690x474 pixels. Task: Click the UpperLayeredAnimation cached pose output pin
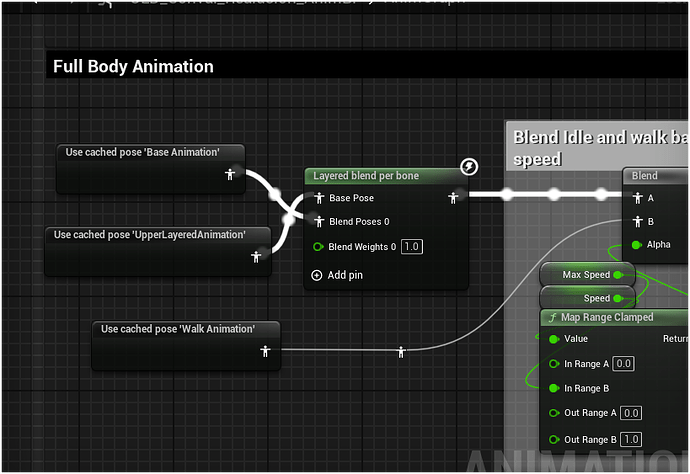pos(256,257)
